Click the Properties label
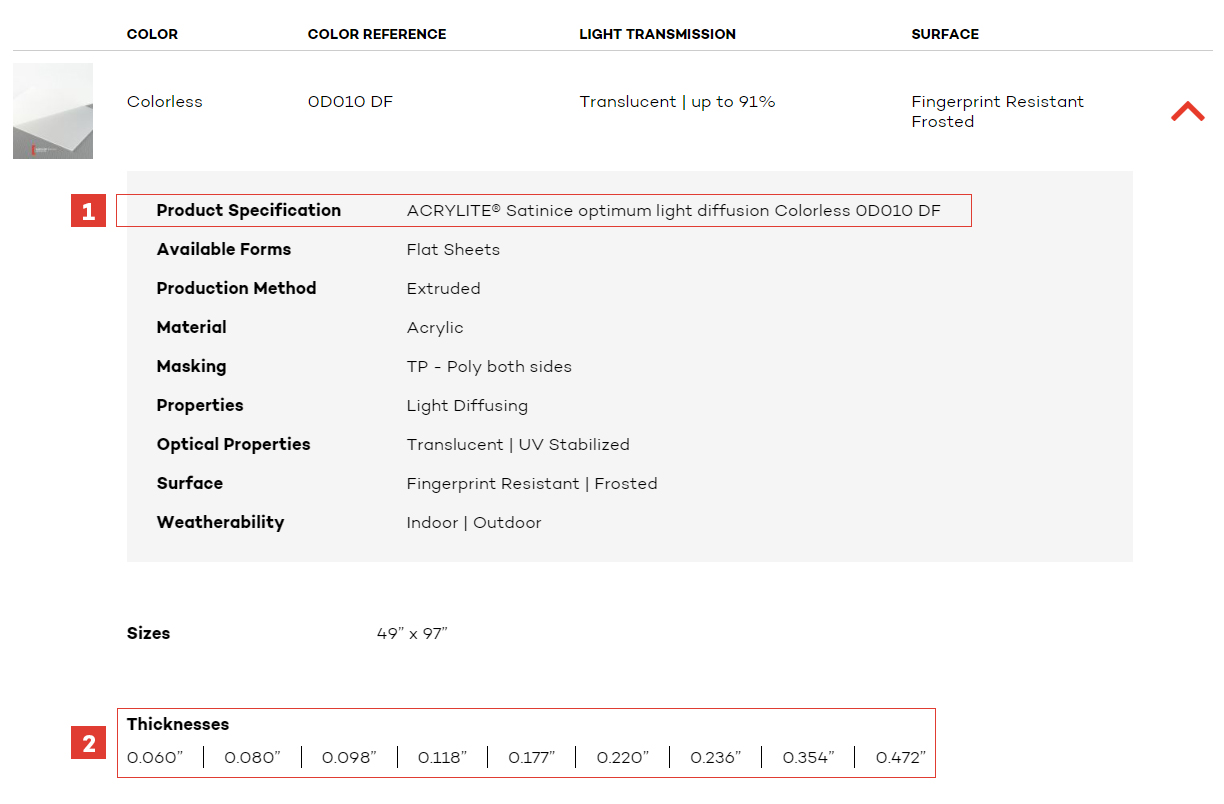This screenshot has width=1224, height=804. pos(200,405)
